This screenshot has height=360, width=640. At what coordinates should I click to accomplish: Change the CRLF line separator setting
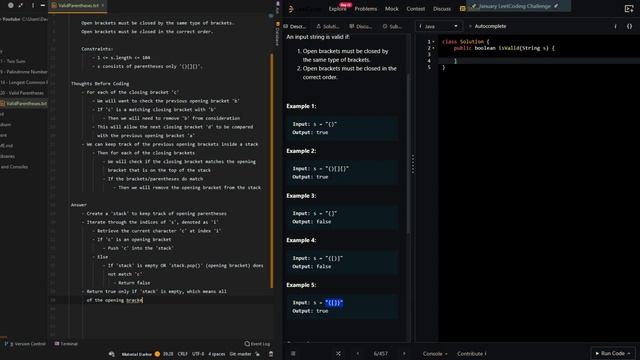[182, 354]
